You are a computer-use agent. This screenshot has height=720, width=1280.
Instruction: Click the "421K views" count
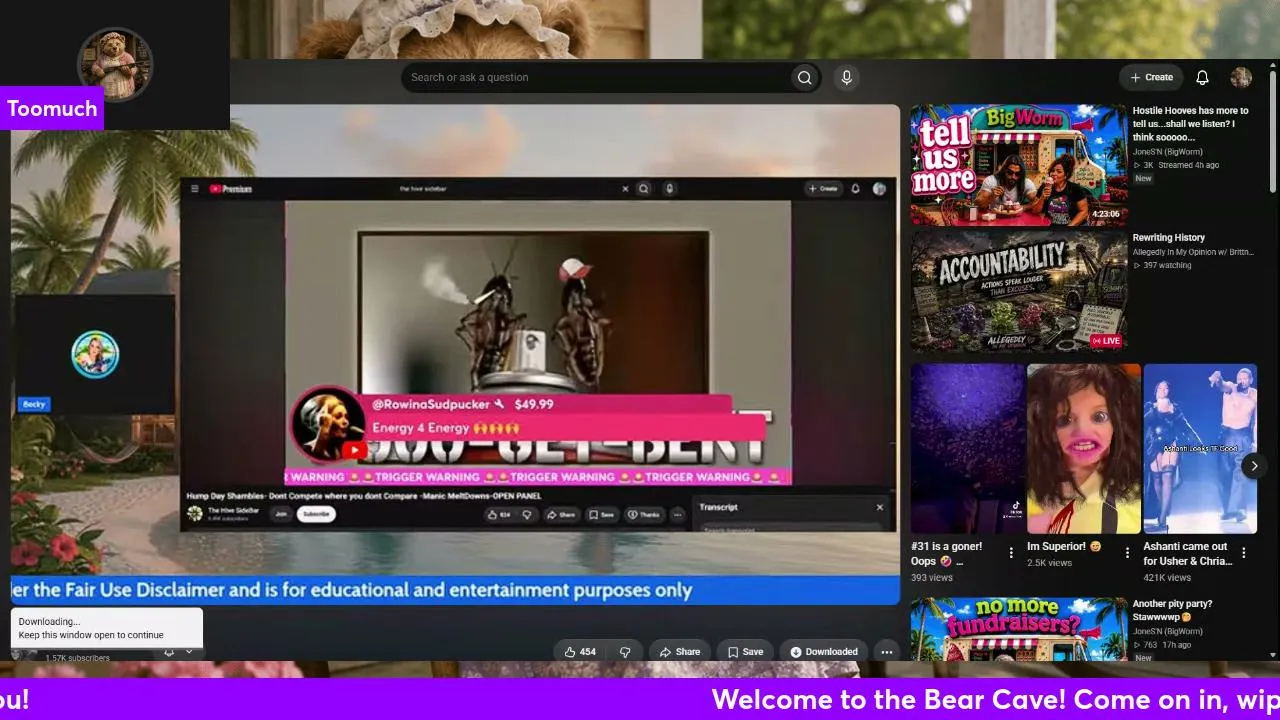tap(1167, 578)
